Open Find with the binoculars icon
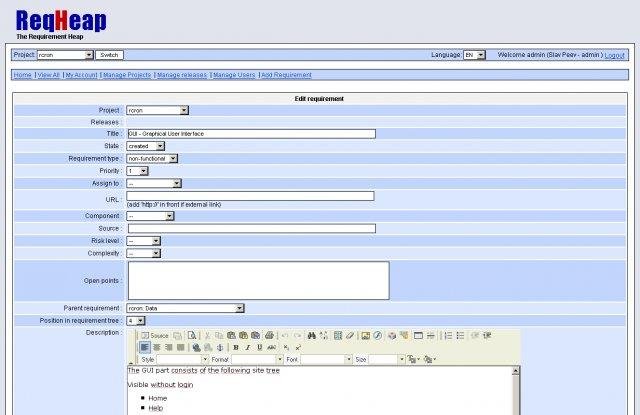This screenshot has width=640, height=415. coord(312,335)
